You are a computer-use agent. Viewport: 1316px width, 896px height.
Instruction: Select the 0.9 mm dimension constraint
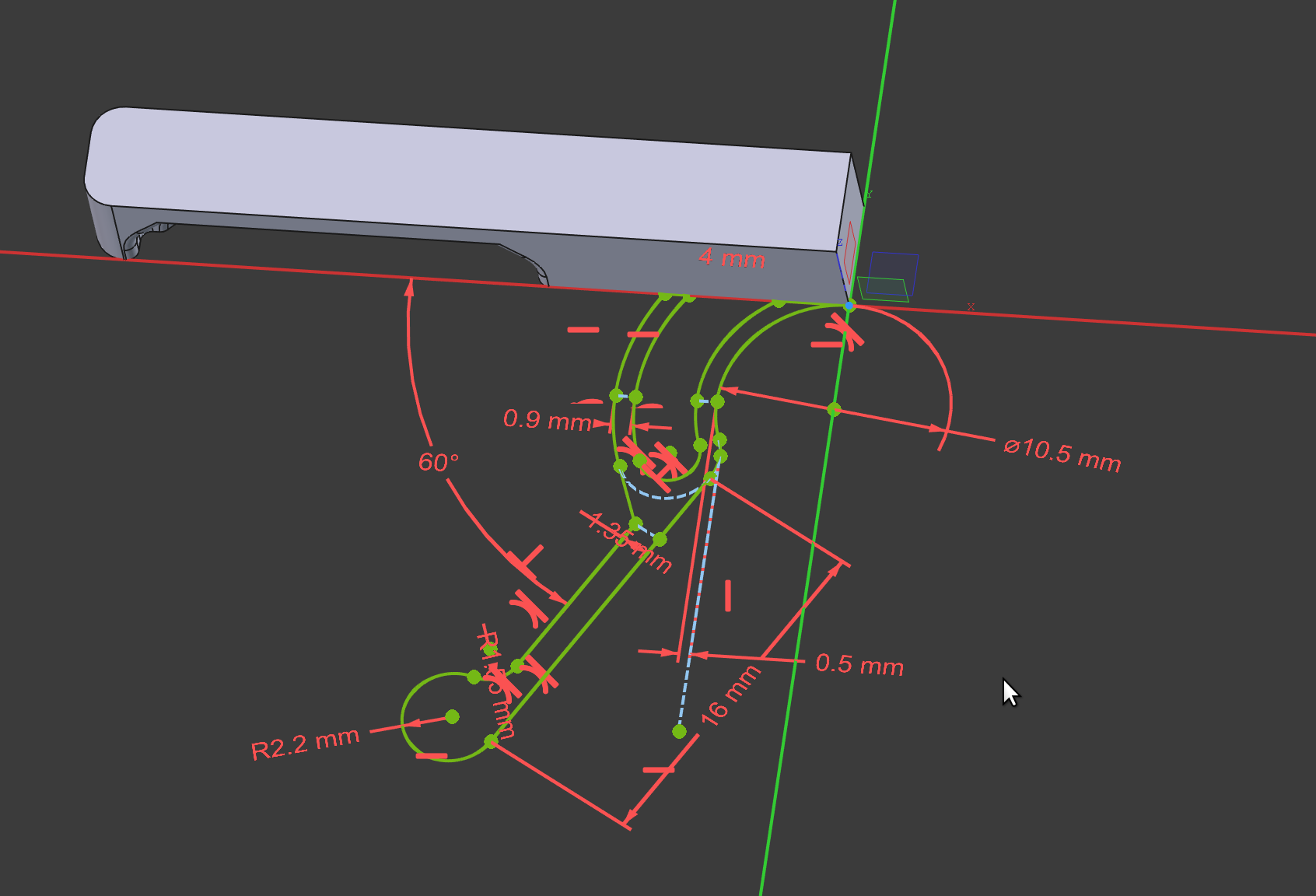point(547,420)
